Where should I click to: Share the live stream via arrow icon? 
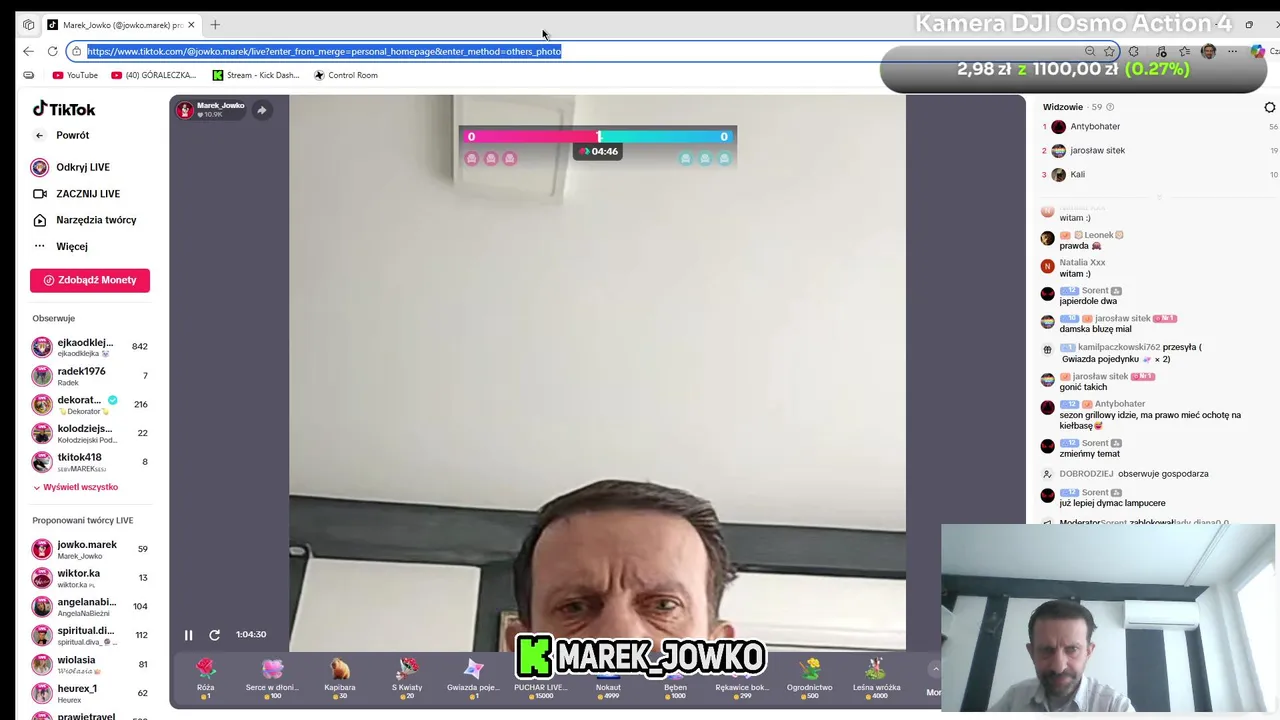click(261, 110)
